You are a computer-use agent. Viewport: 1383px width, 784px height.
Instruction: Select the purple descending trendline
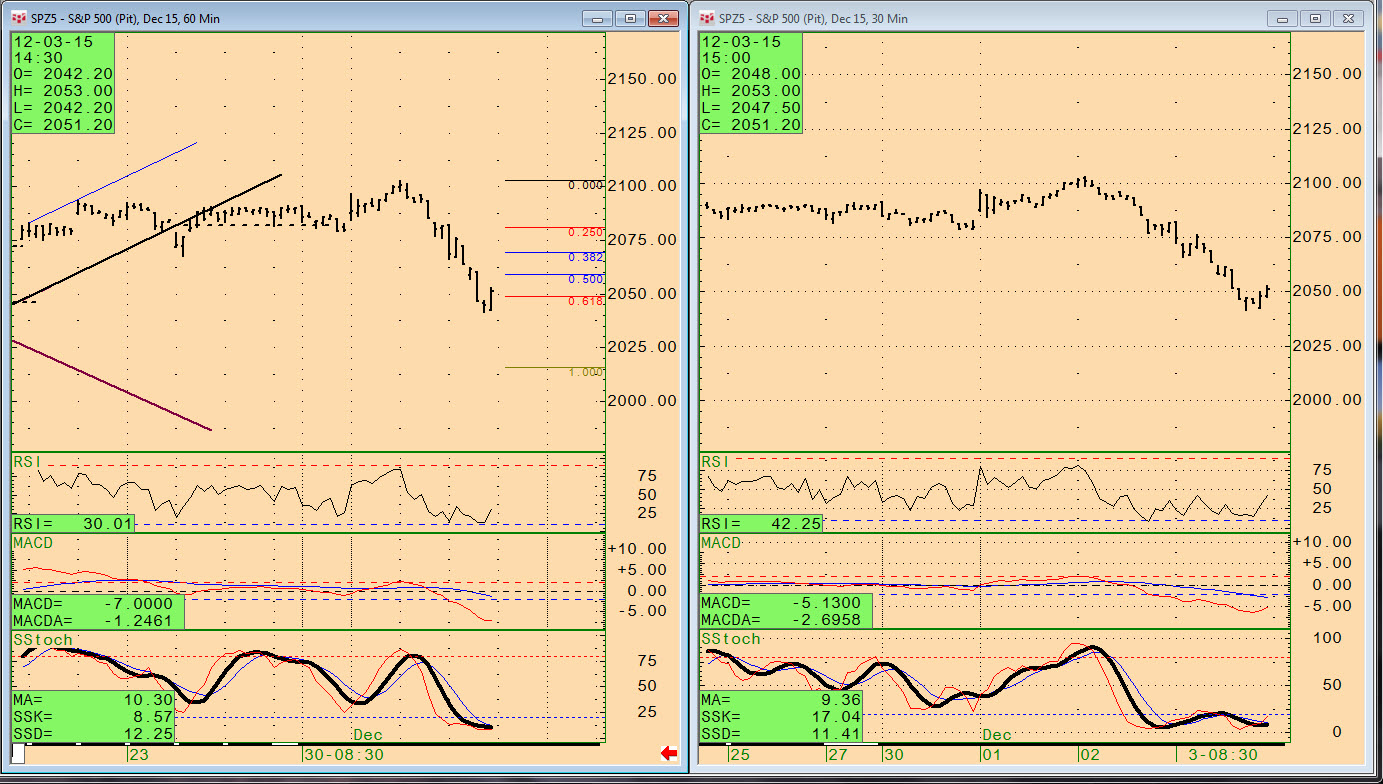tap(110, 385)
